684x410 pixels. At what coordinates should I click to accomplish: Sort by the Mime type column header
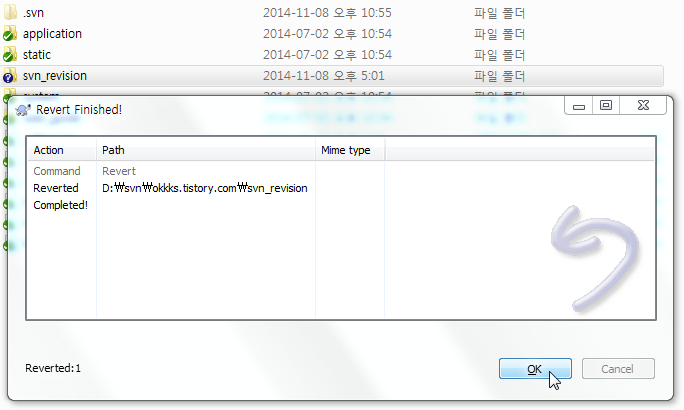pyautogui.click(x=350, y=150)
